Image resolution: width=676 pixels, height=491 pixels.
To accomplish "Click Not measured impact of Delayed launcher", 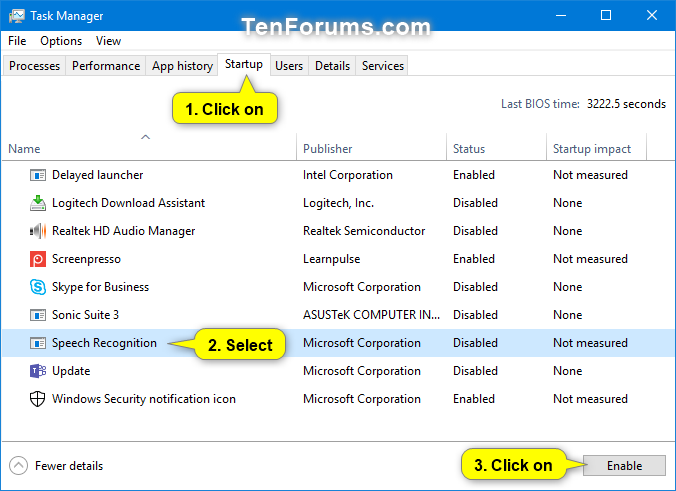I will 590,175.
